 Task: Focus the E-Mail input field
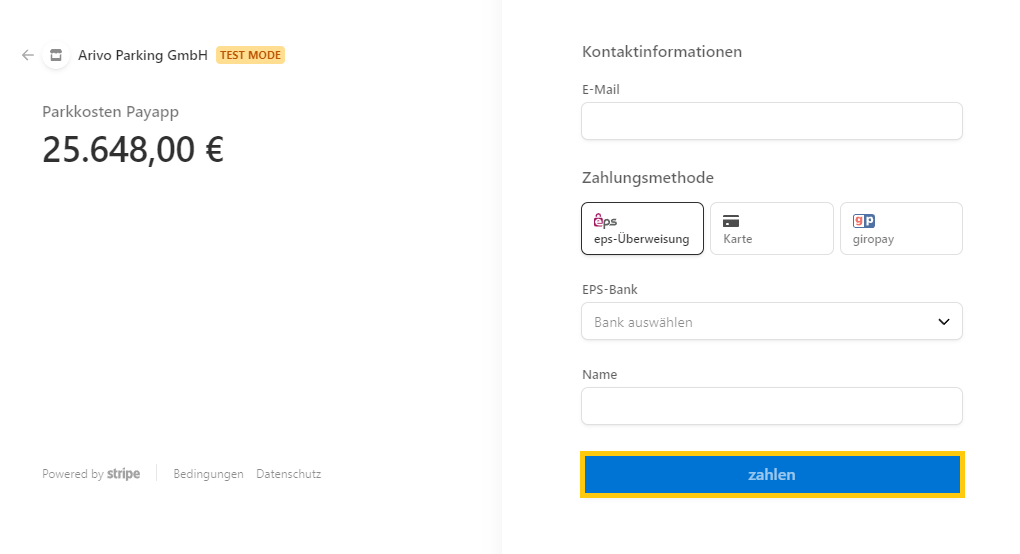(772, 121)
